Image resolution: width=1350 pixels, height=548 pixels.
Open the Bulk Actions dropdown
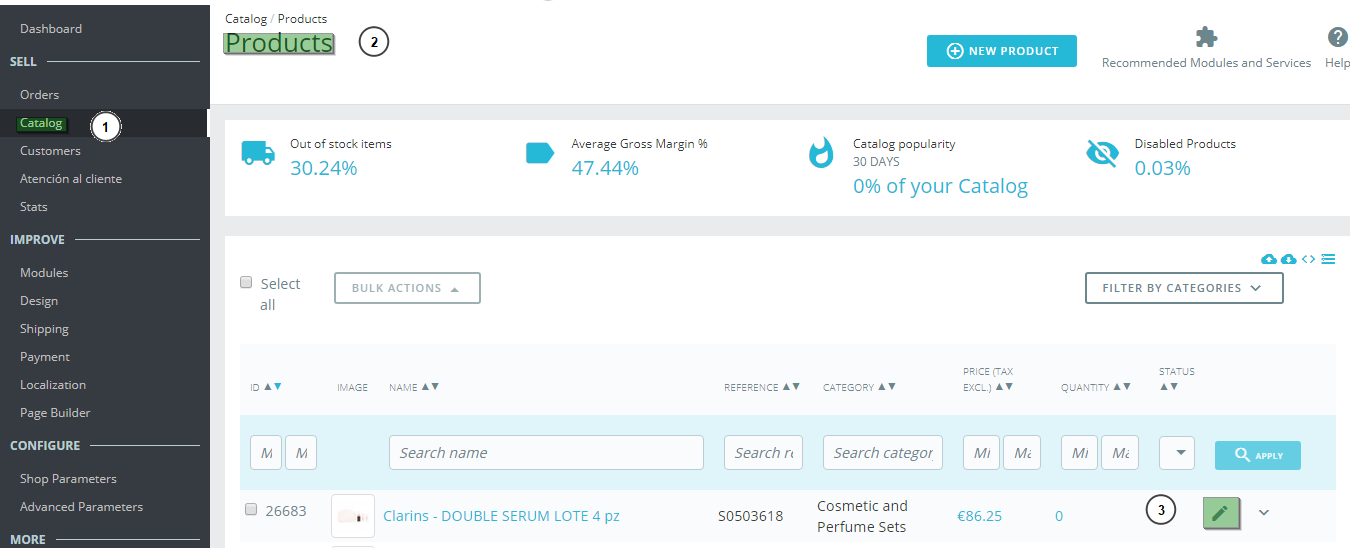point(407,288)
